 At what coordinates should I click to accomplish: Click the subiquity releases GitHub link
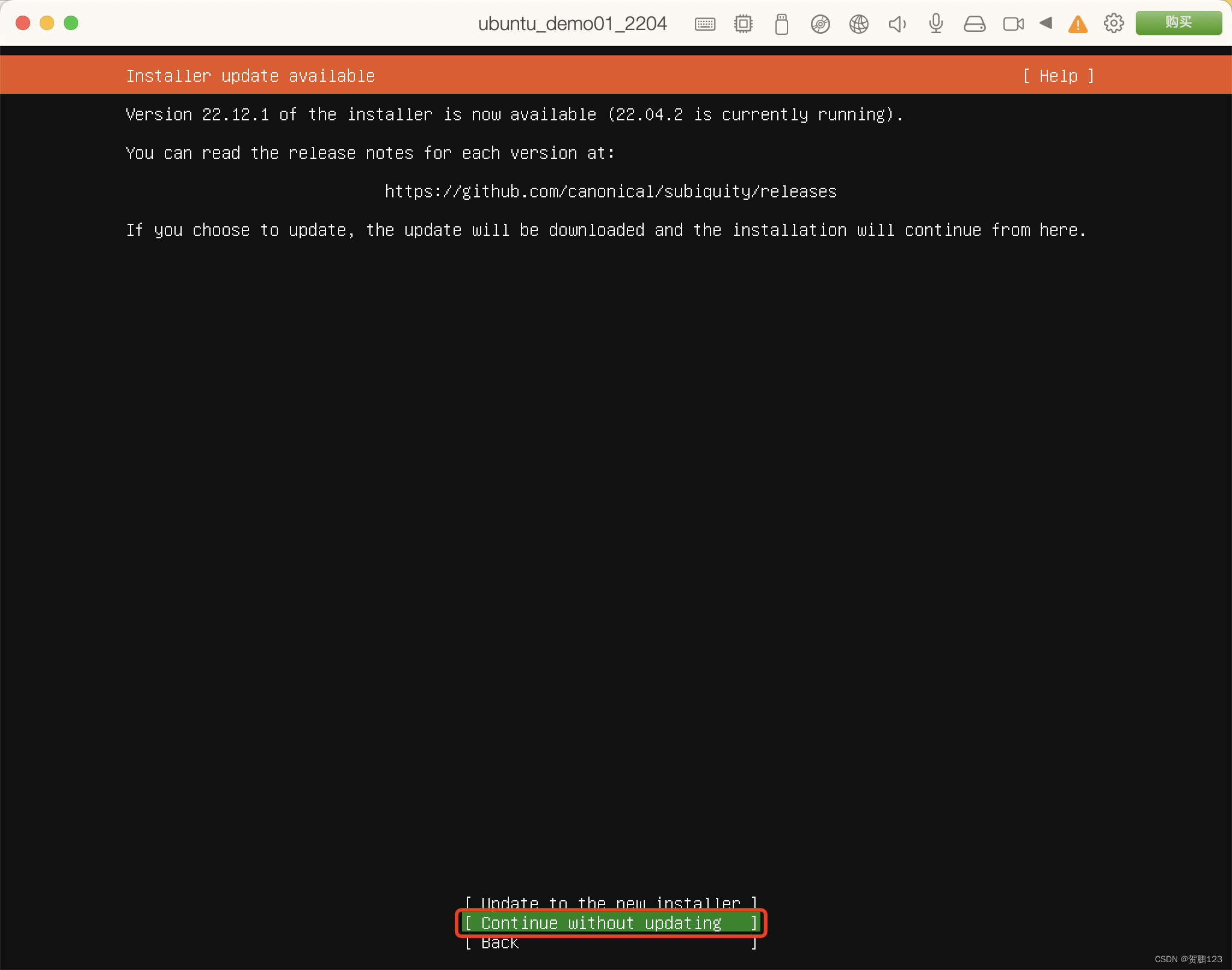(610, 191)
